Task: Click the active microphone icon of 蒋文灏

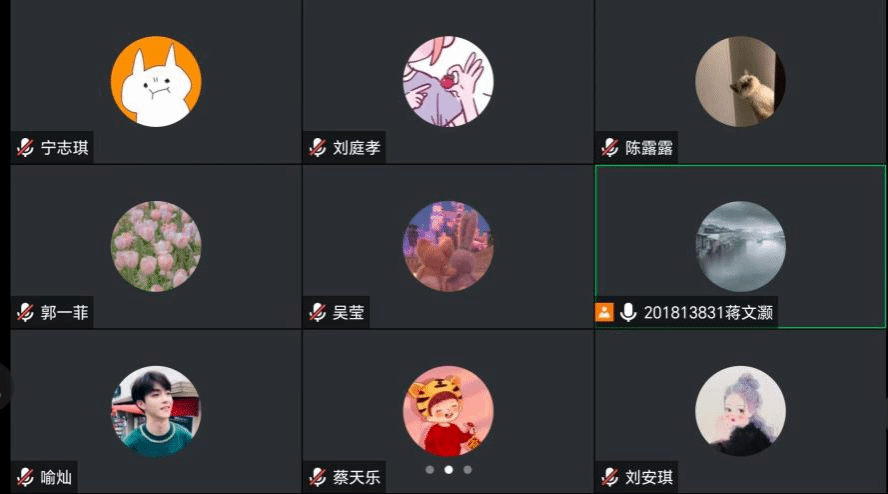Action: pos(628,312)
